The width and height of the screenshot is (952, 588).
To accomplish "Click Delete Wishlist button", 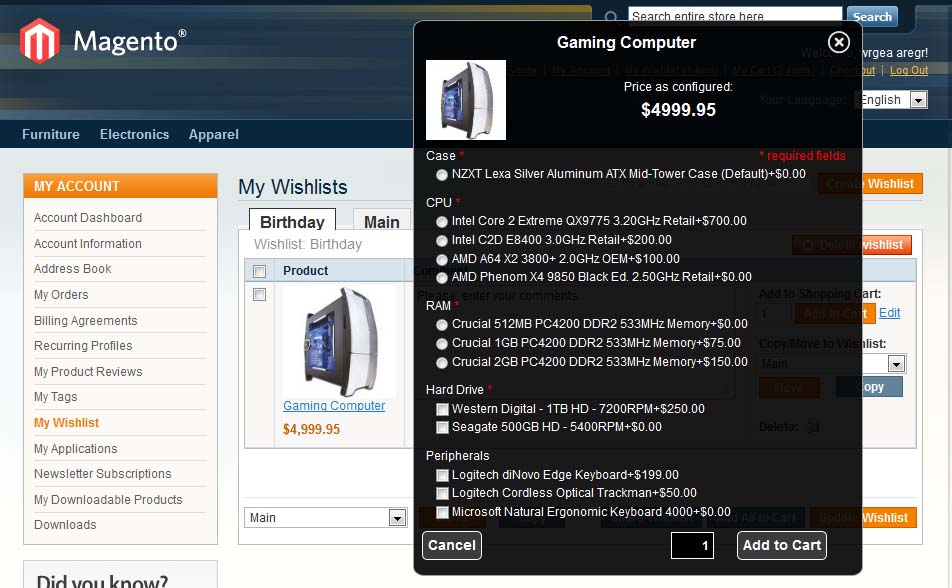I will (852, 245).
